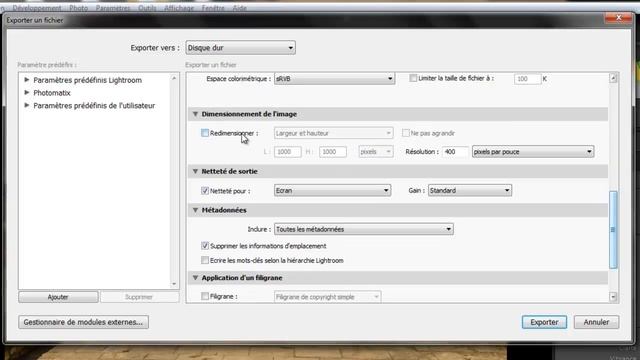Open the pixels unit dropdown

tap(376, 151)
